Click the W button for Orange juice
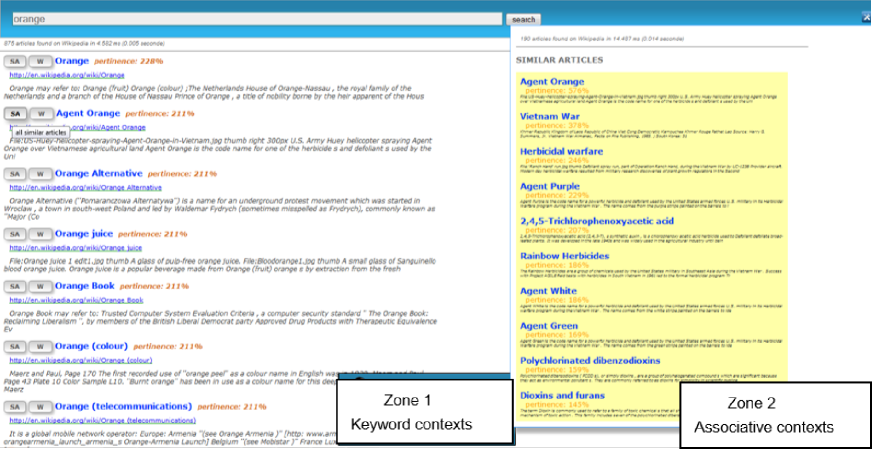872x449 pixels. [41, 234]
